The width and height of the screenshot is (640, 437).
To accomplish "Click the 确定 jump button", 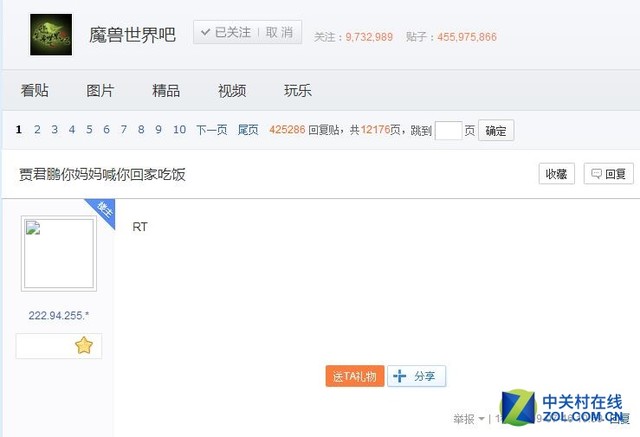I will (496, 131).
